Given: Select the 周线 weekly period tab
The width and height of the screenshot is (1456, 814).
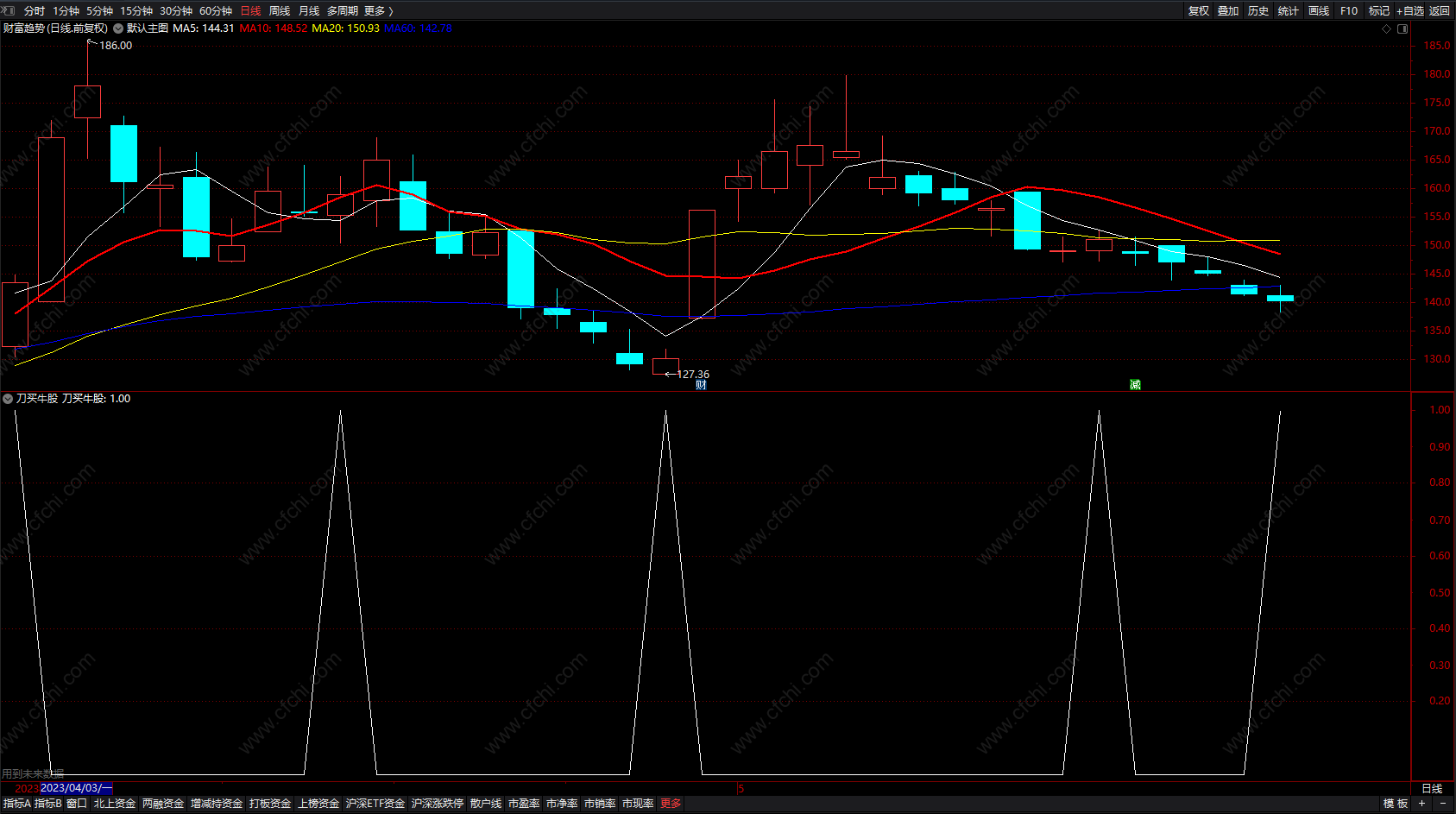Looking at the screenshot, I should [x=280, y=11].
